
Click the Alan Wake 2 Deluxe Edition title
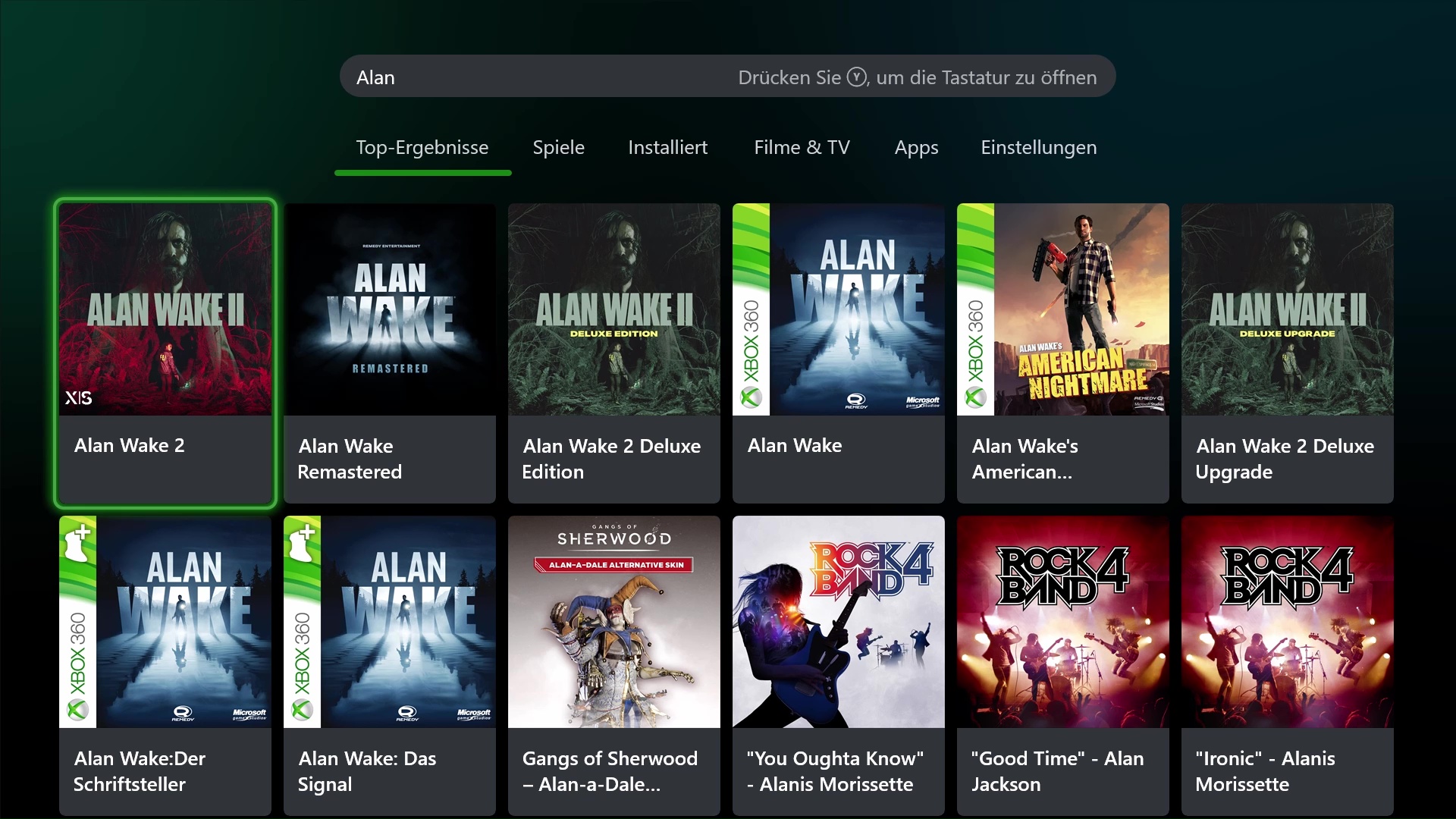611,459
